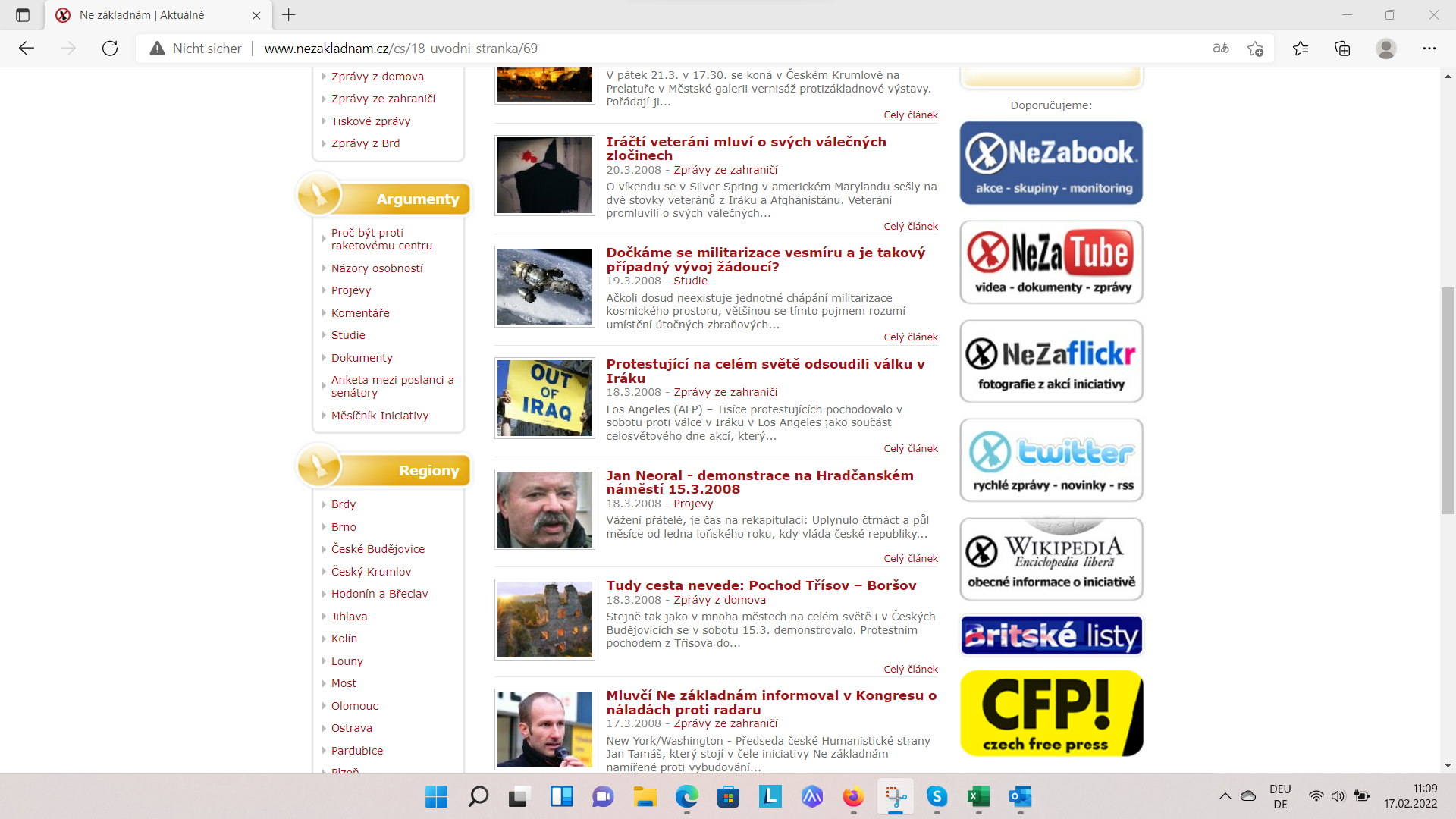
Task: Open Měsíčník Iniciativy sidebar link
Action: coord(380,416)
